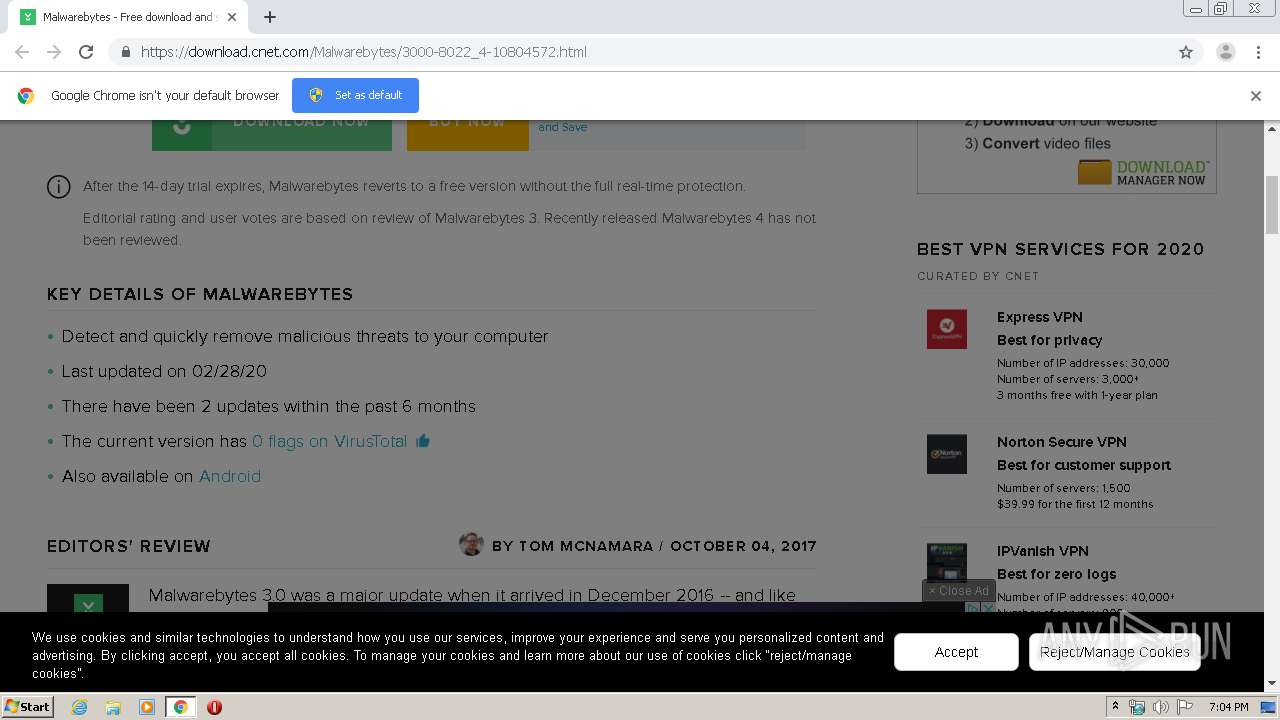The width and height of the screenshot is (1280, 720).
Task: Close the ad overlay
Action: point(958,591)
